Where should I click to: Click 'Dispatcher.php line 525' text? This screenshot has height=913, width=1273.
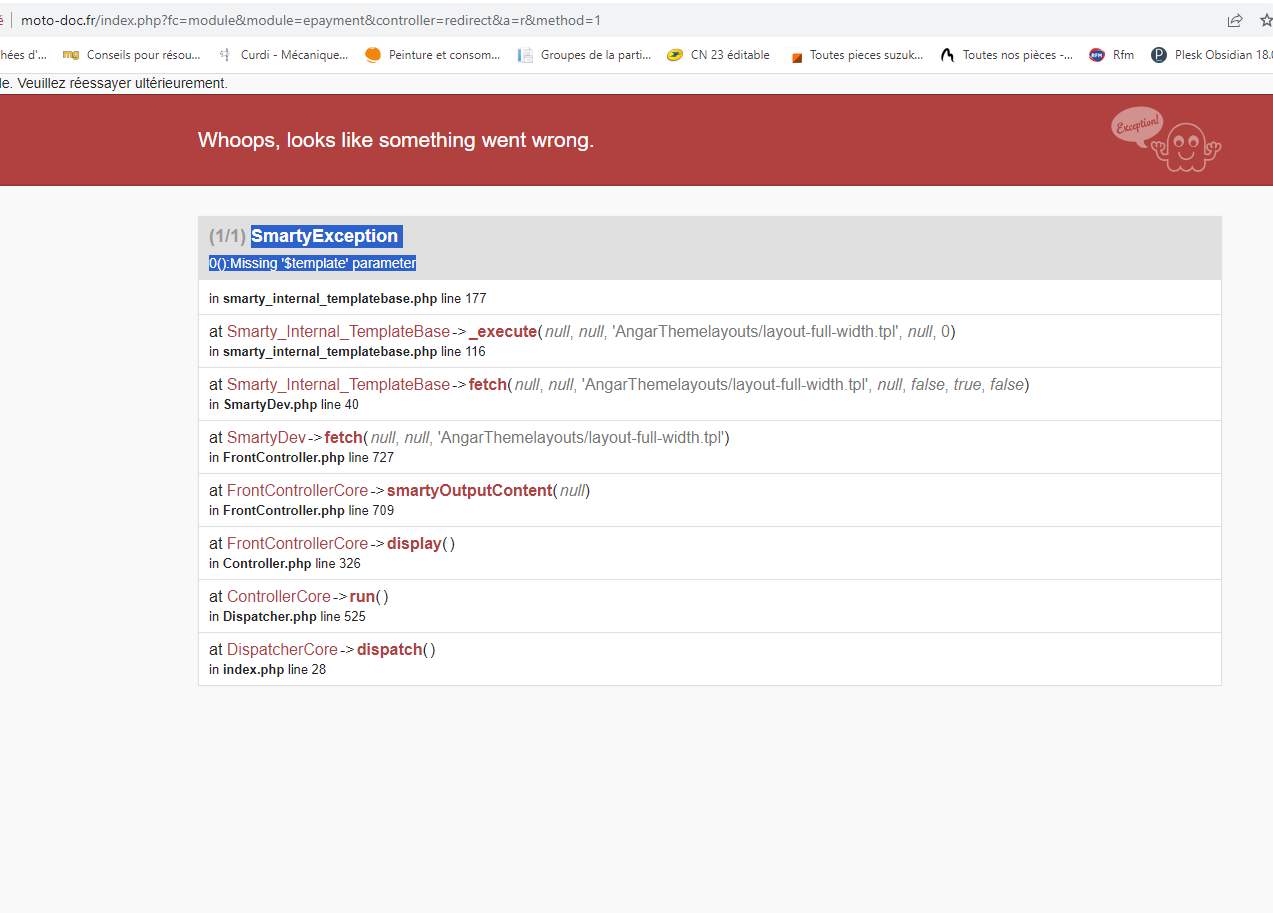click(294, 616)
